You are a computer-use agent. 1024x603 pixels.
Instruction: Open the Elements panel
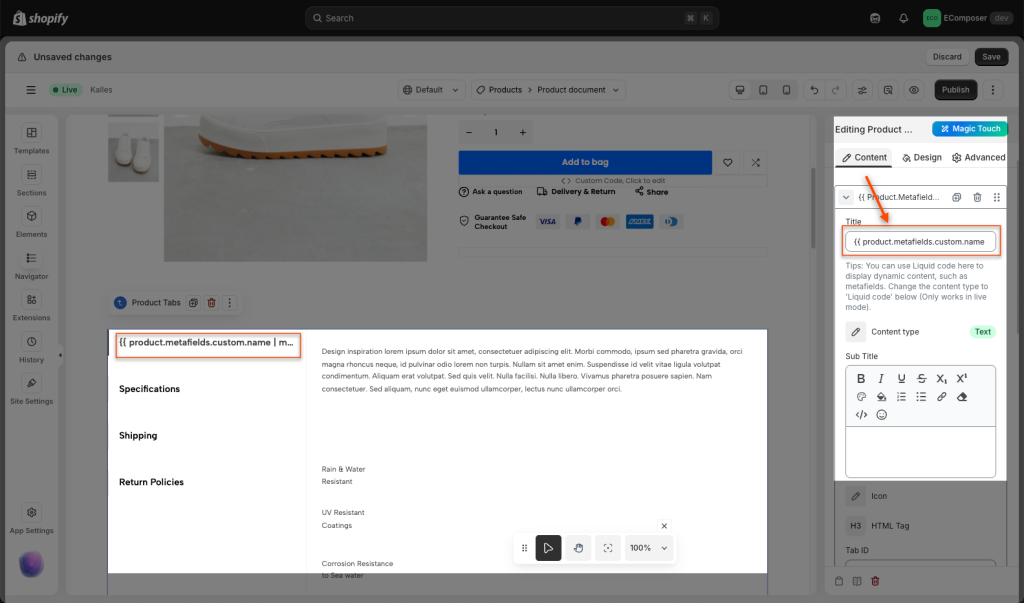31,222
